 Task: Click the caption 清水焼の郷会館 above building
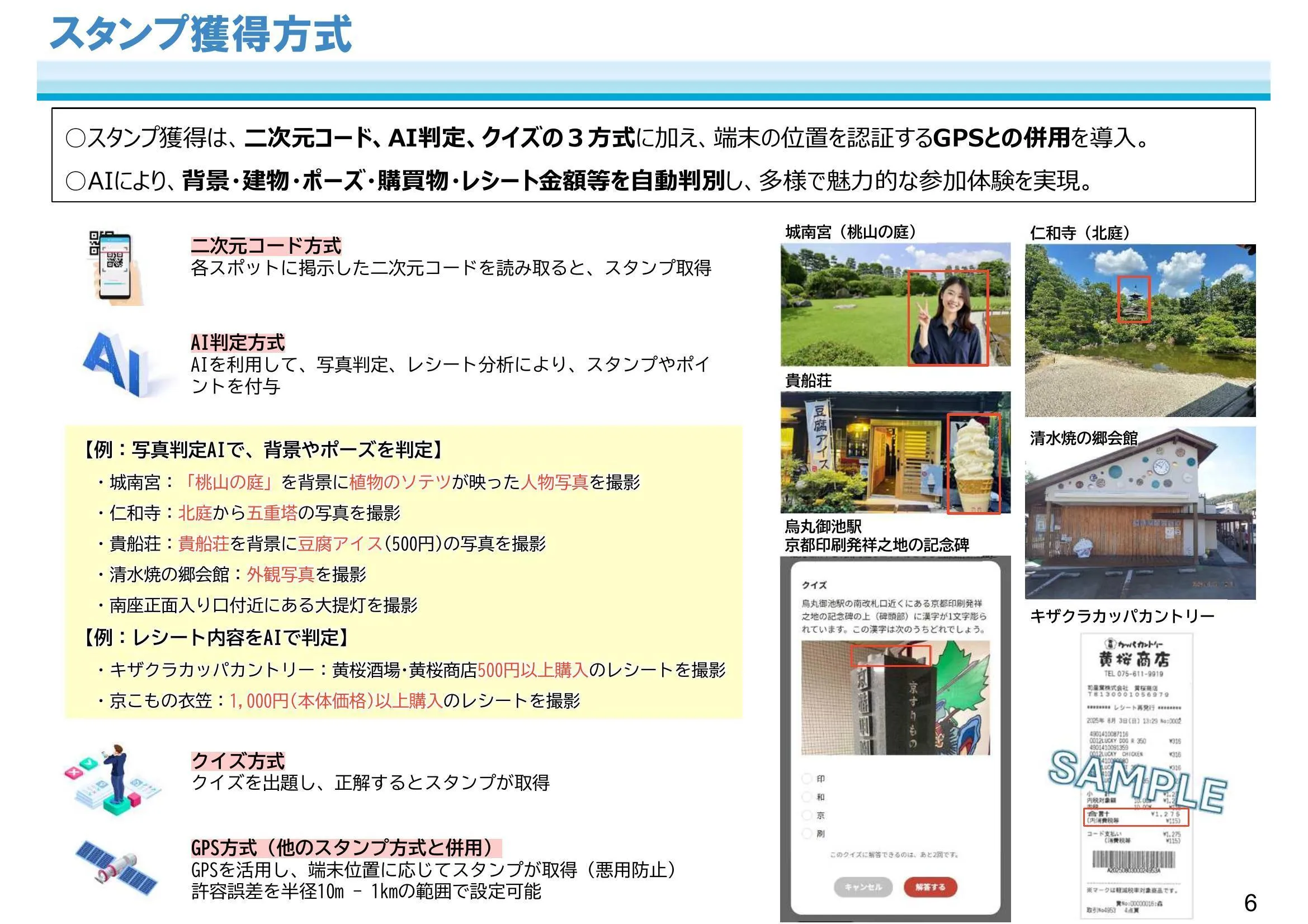[x=1084, y=438]
